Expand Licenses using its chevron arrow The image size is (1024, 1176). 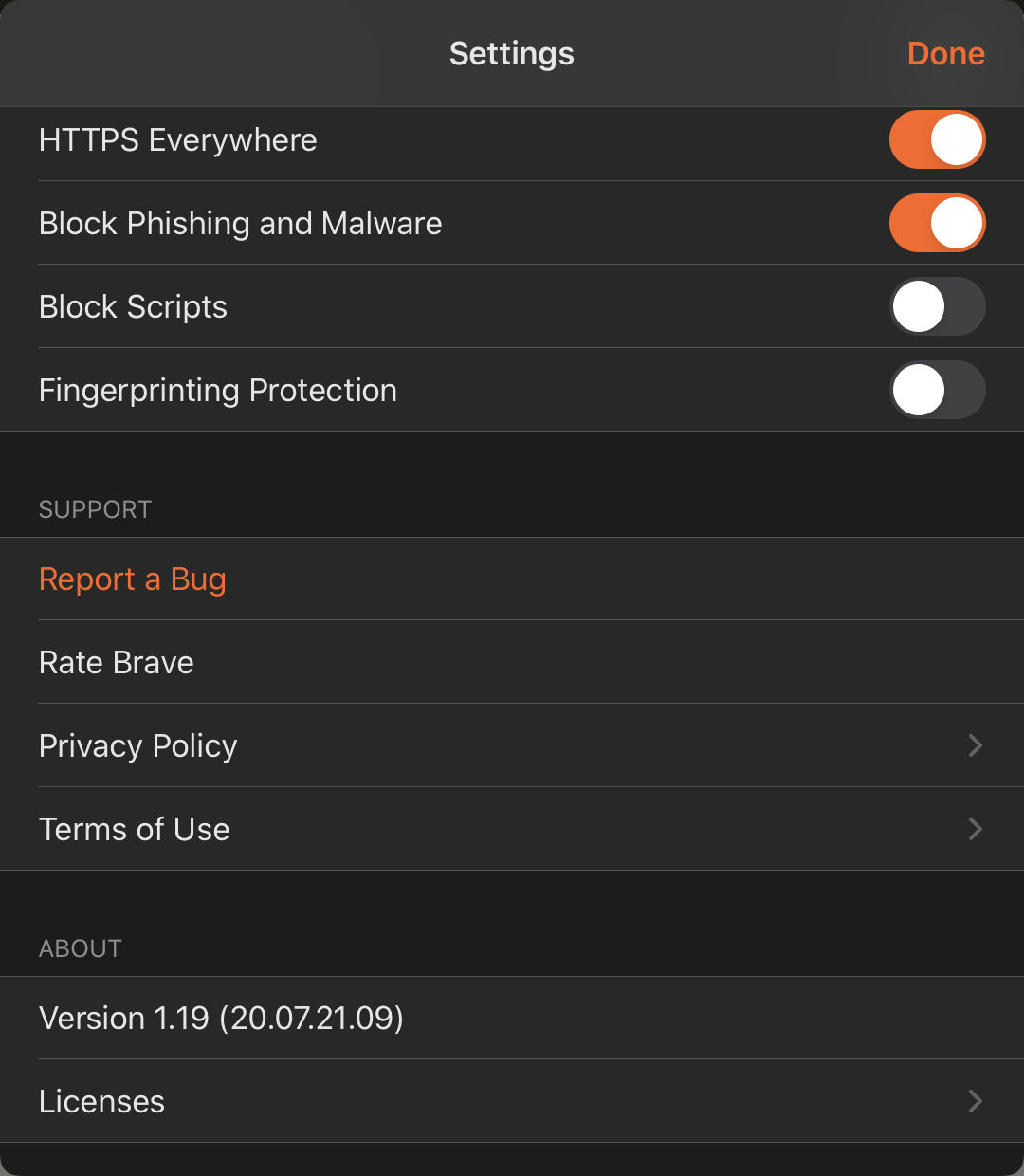(x=975, y=1102)
